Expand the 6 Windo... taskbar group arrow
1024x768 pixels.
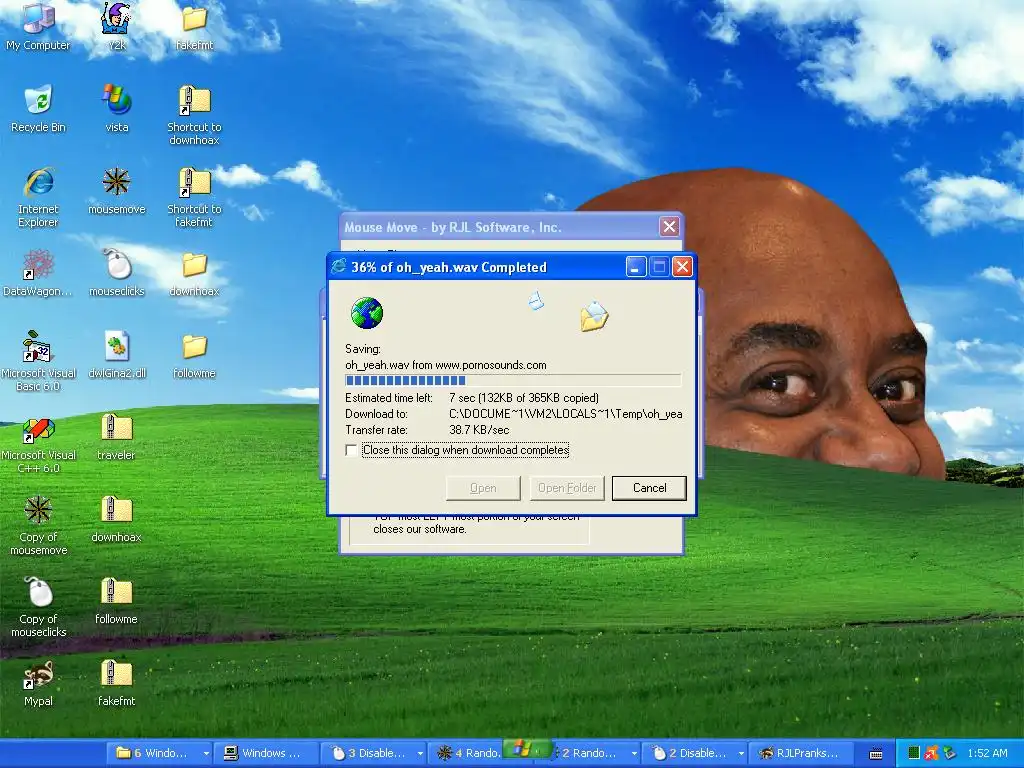pyautogui.click(x=206, y=753)
